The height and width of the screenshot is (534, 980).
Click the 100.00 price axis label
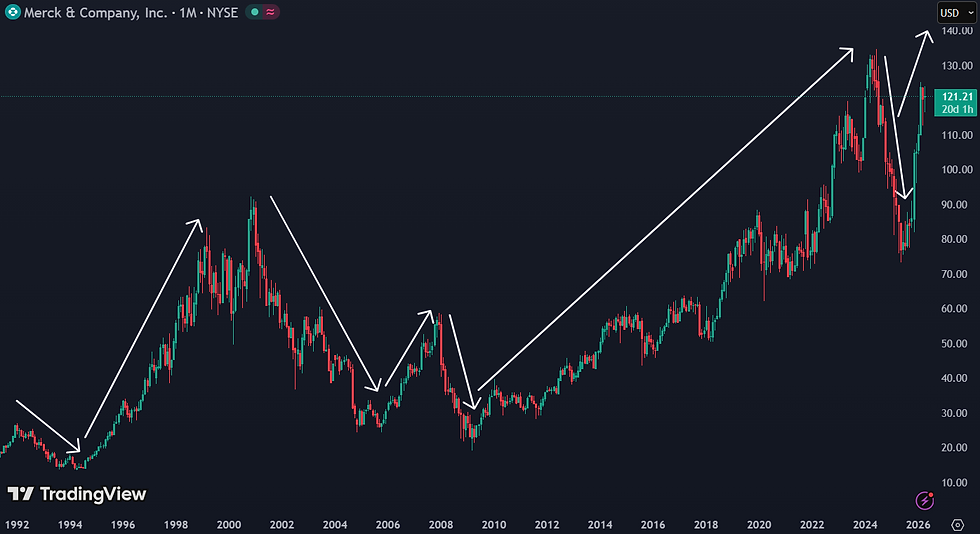coord(957,170)
